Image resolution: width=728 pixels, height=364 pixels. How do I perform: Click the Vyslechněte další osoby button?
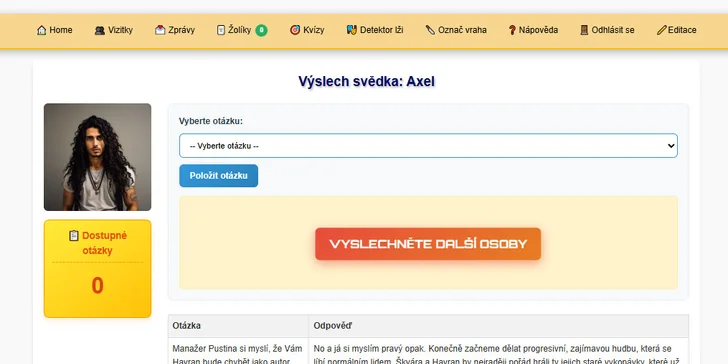point(428,244)
